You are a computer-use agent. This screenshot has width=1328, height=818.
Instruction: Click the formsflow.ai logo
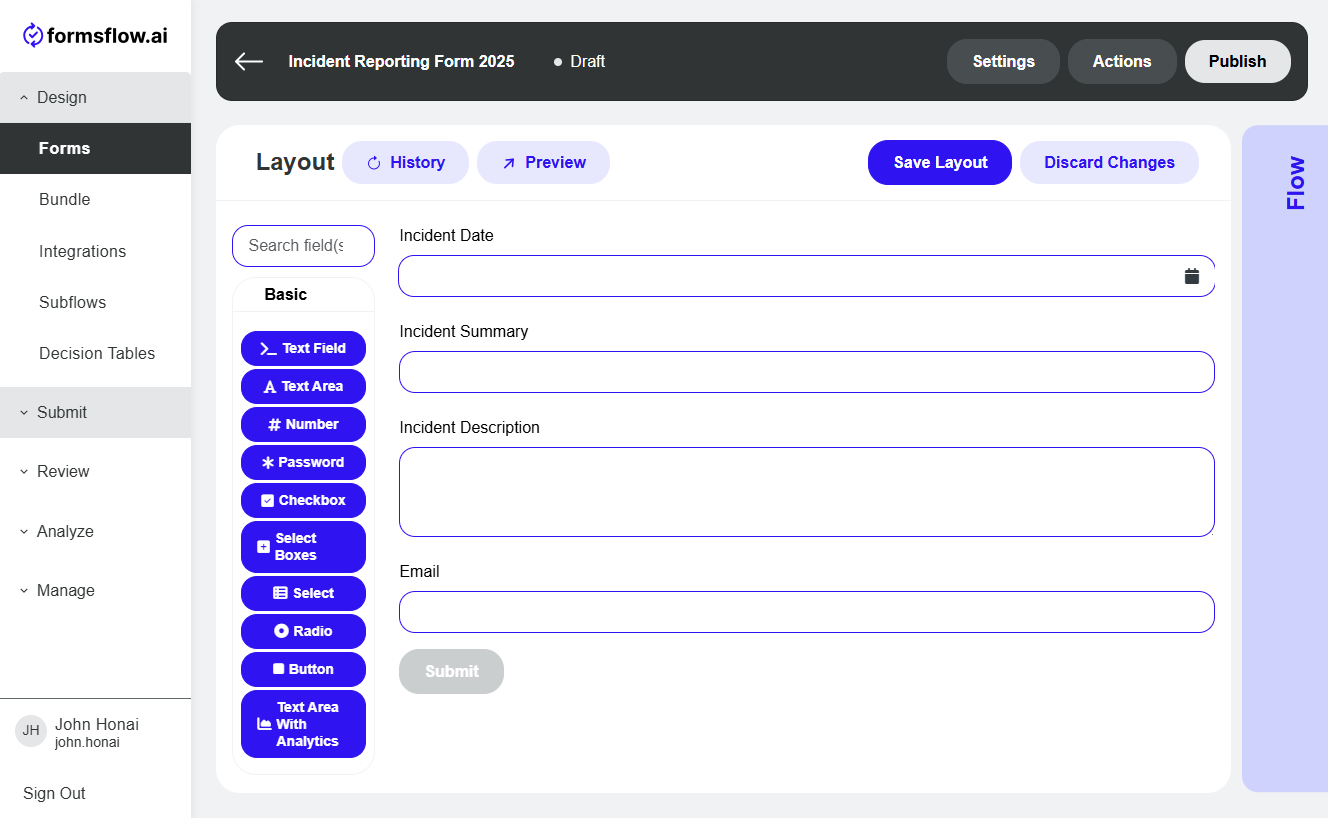tap(96, 36)
